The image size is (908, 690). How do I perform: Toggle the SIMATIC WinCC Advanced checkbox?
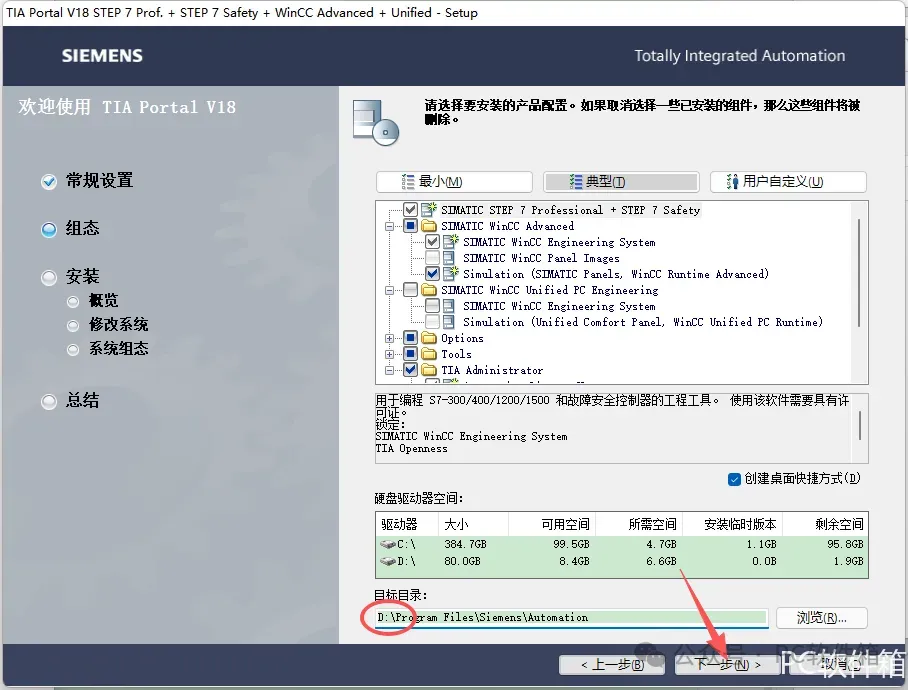pyautogui.click(x=411, y=226)
